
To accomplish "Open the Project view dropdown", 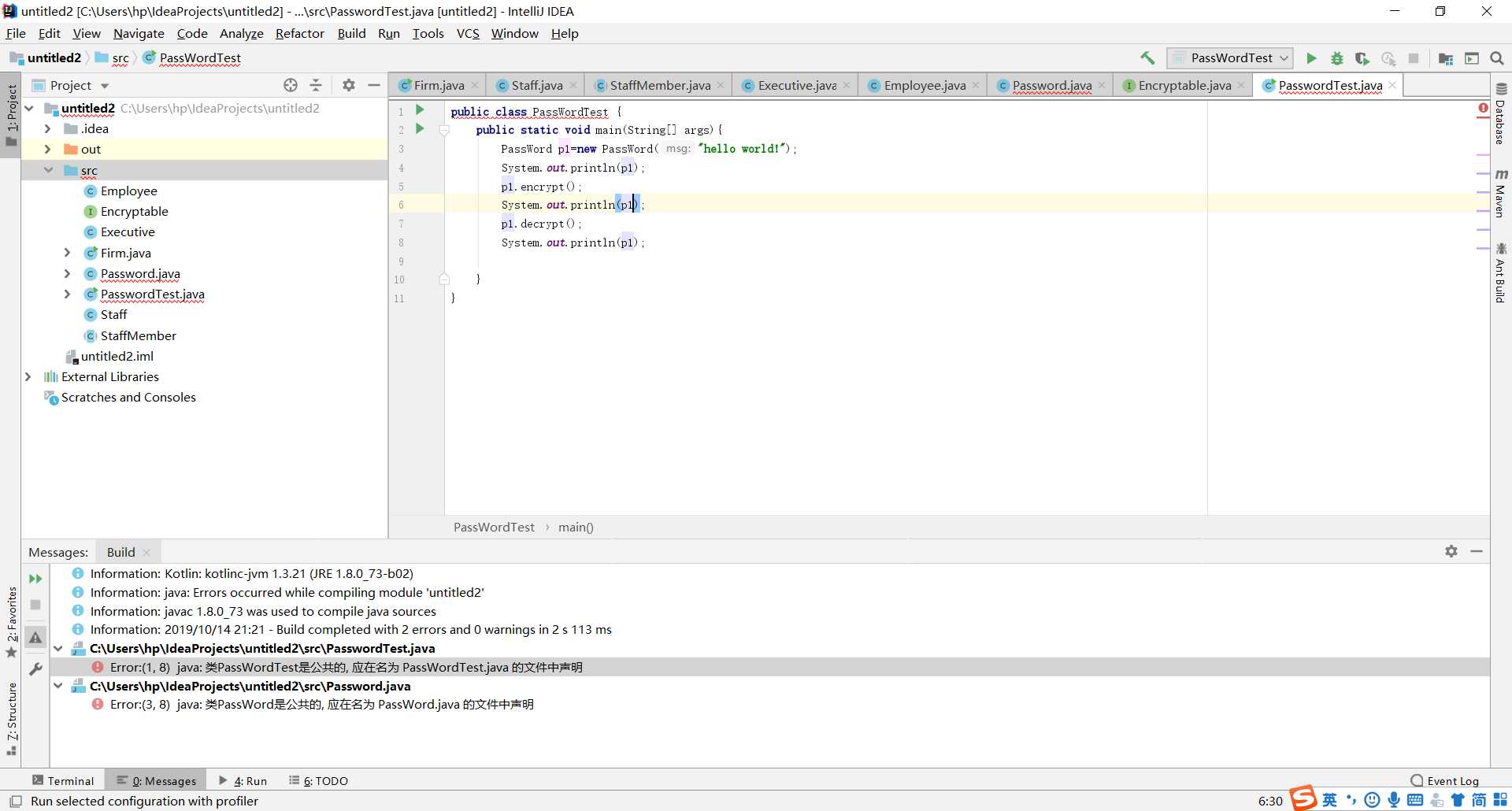I will 105,86.
